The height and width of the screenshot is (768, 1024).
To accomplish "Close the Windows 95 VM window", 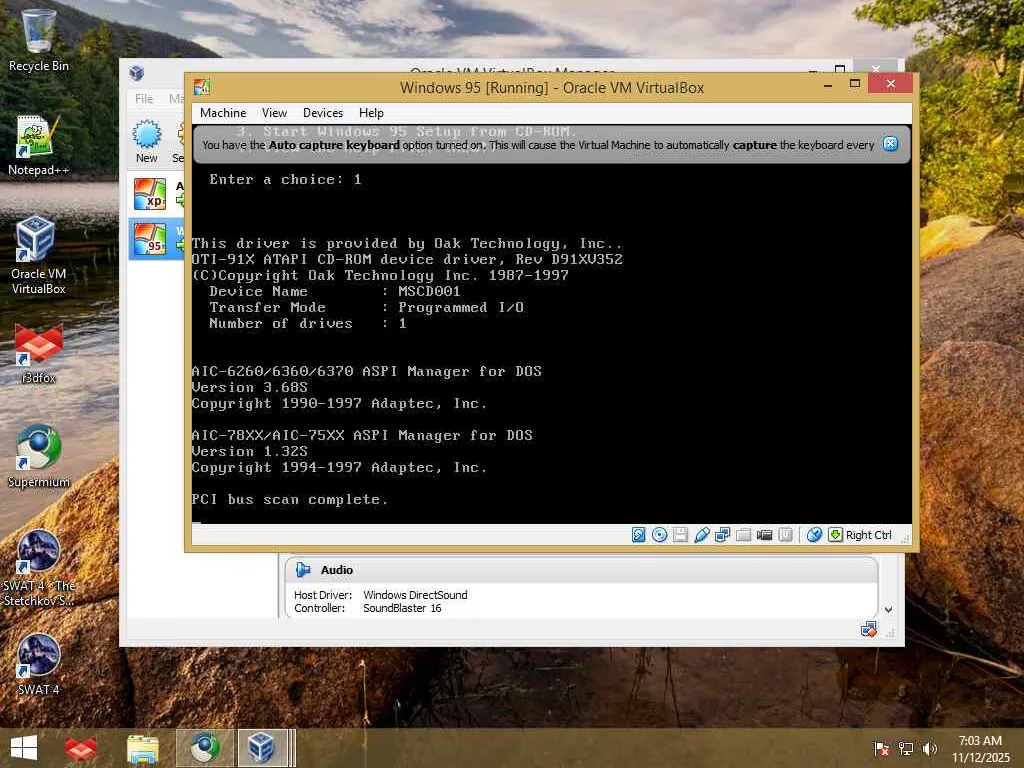I will pos(891,84).
